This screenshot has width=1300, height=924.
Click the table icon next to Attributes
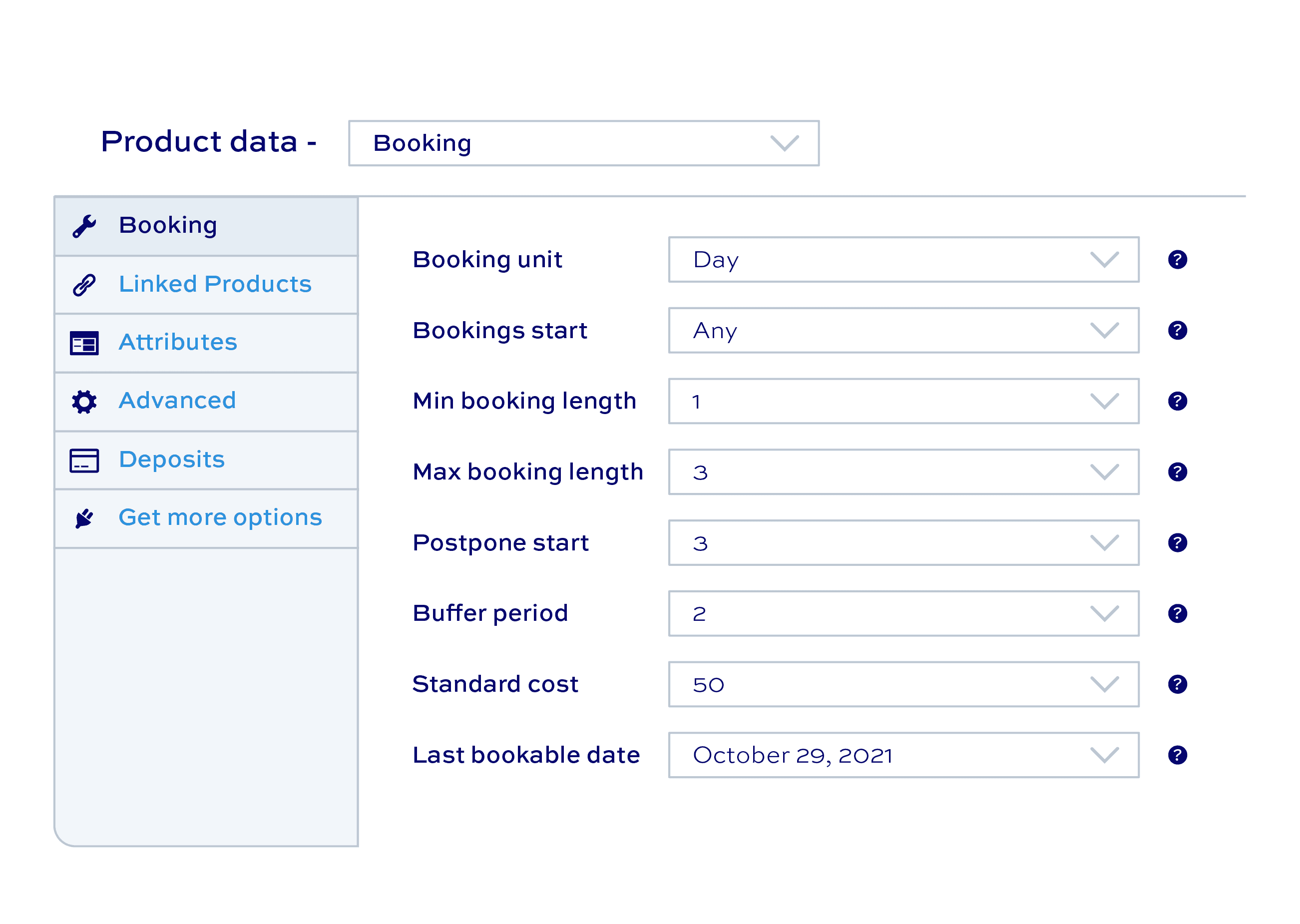[x=84, y=343]
